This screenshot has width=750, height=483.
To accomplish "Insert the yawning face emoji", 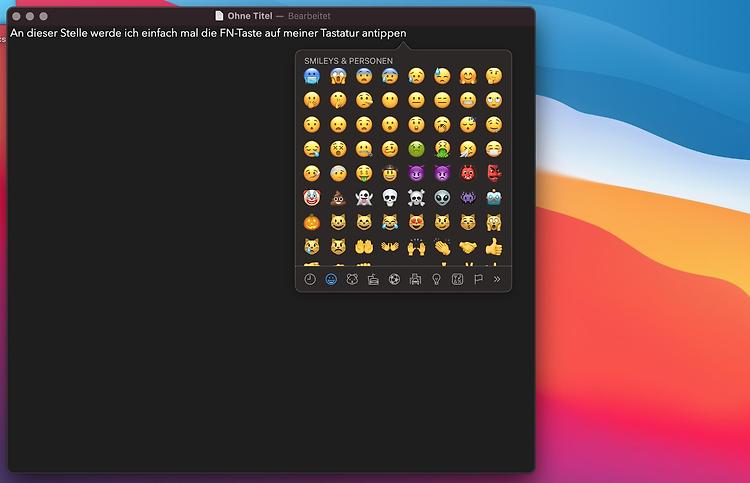I will 442,125.
